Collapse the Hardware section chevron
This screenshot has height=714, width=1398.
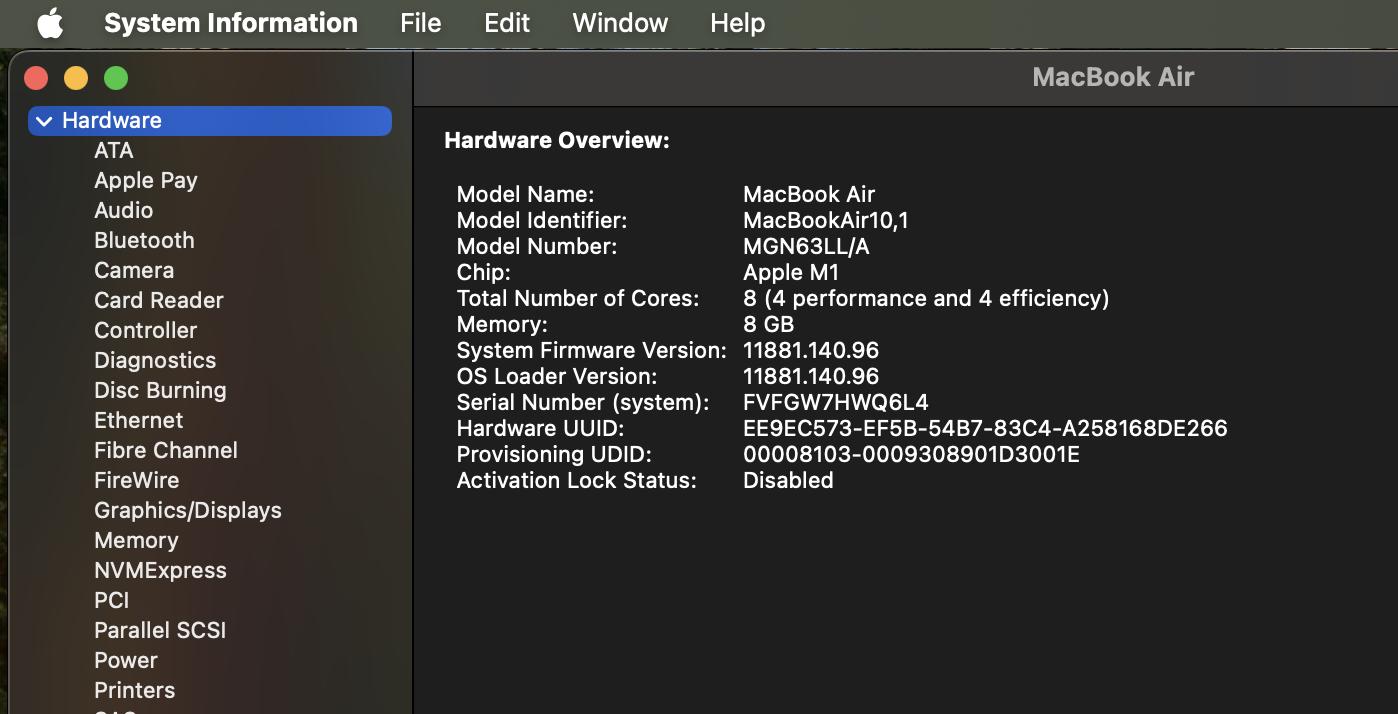[x=43, y=121]
